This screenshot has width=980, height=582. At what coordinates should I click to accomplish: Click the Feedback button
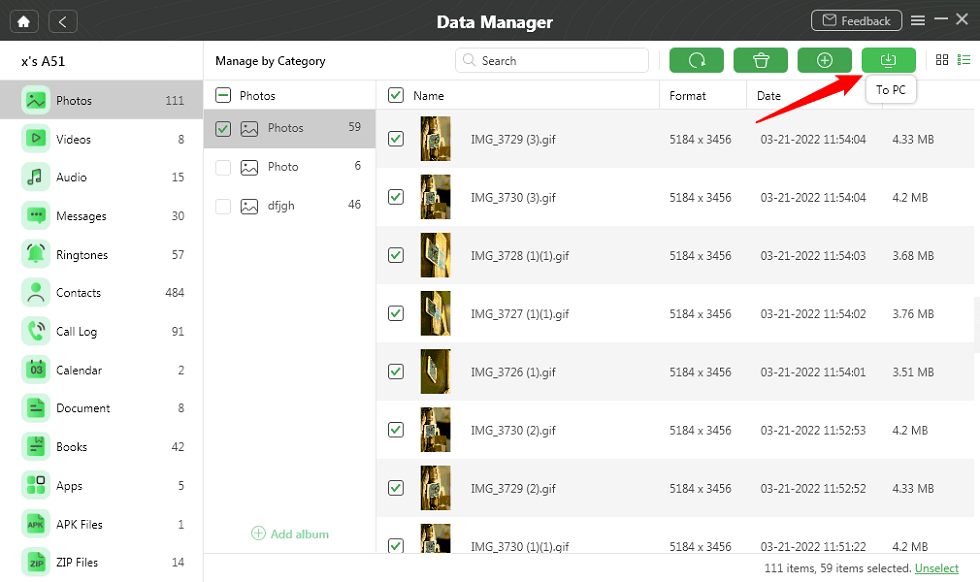[x=855, y=20]
